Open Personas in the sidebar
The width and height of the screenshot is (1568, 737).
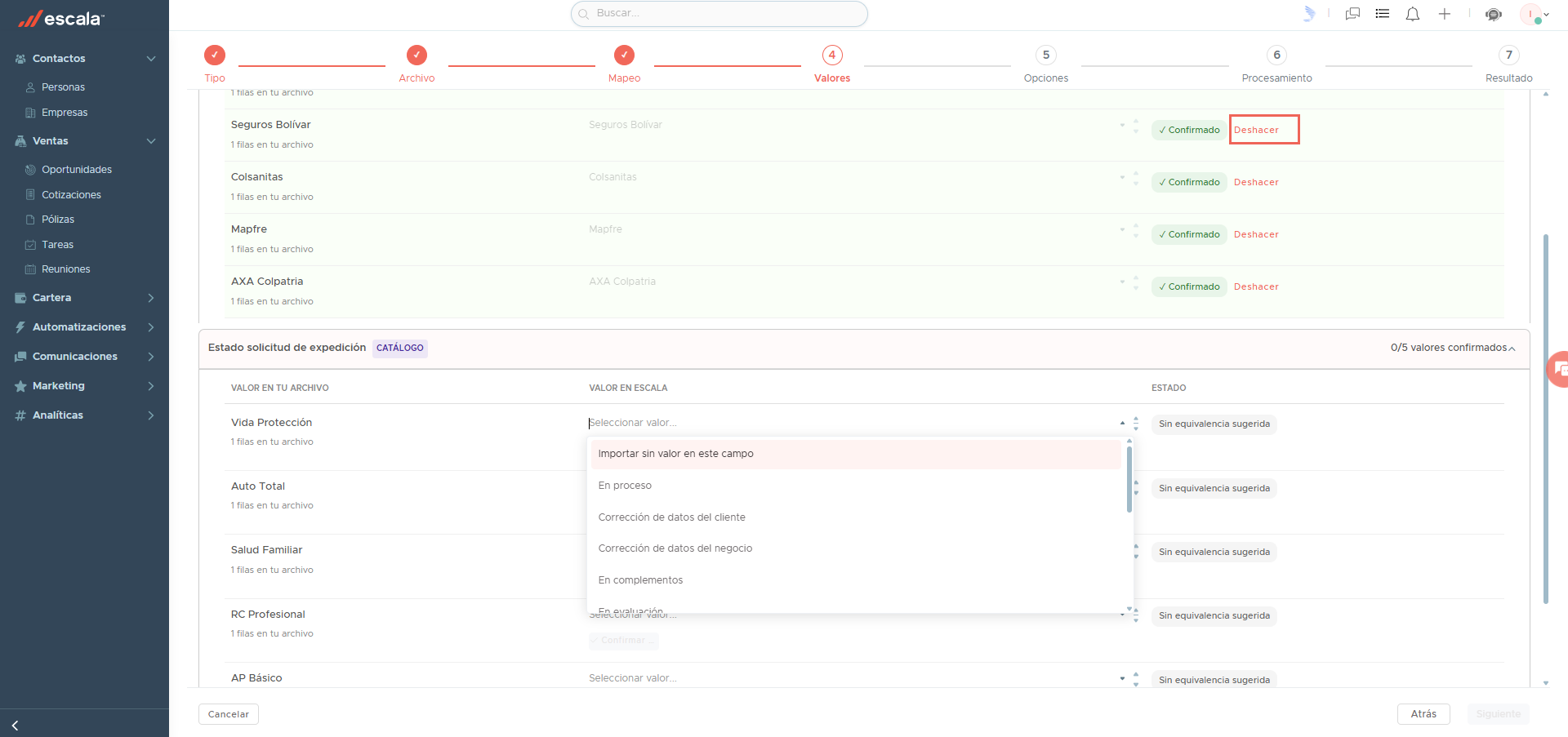tap(63, 87)
